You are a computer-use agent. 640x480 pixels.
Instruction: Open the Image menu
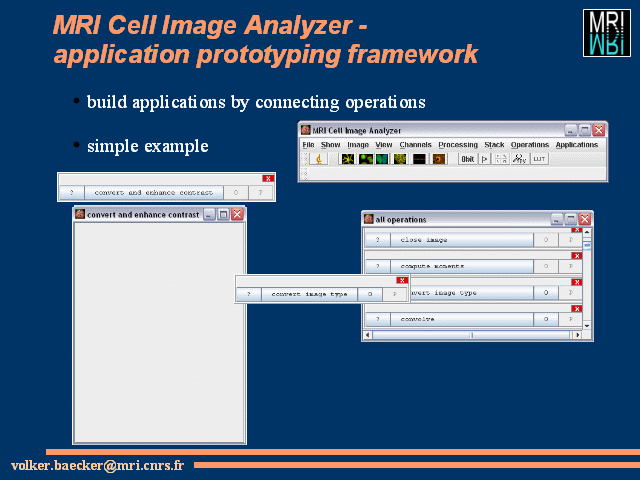click(x=358, y=144)
